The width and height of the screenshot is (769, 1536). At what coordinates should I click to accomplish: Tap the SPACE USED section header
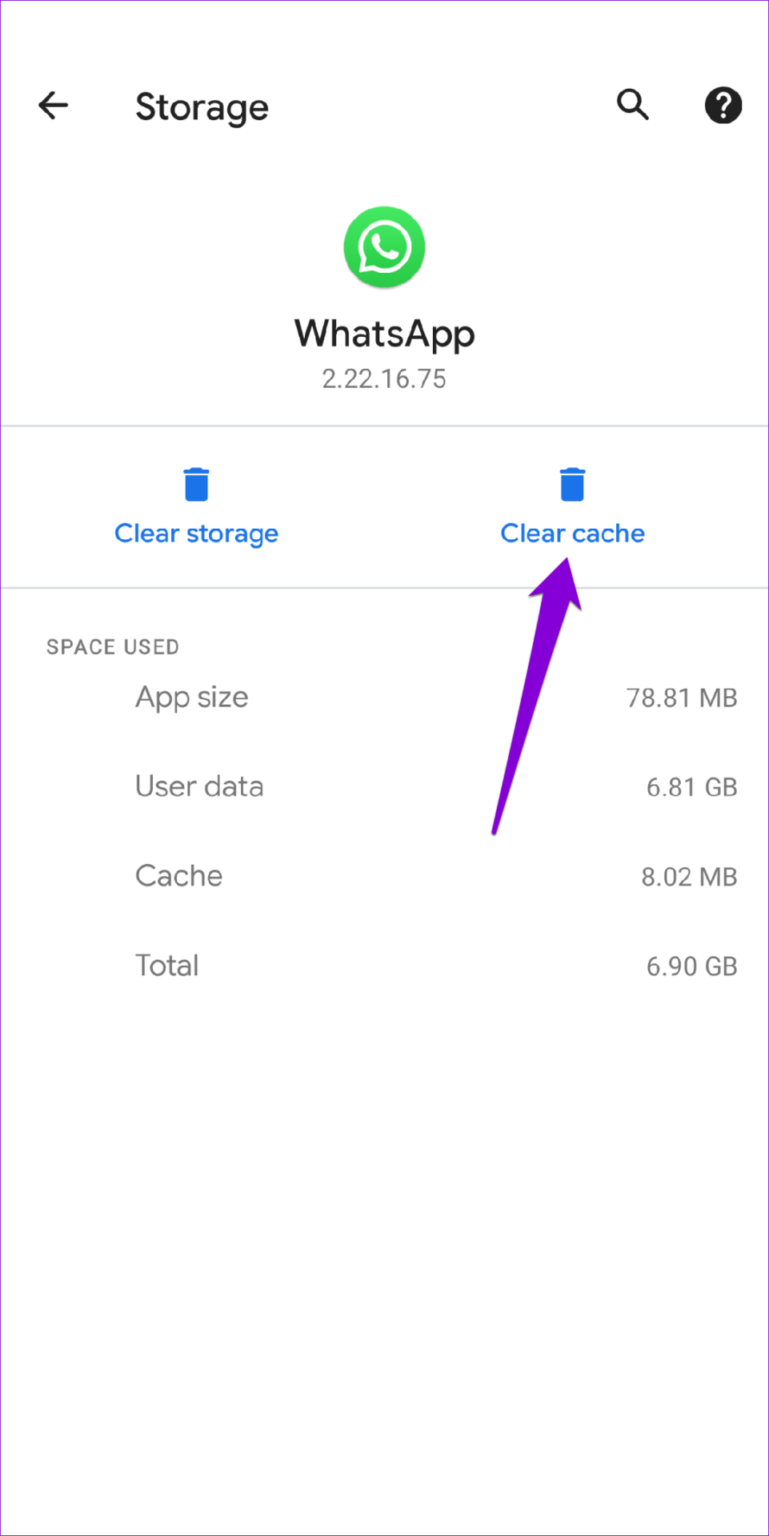coord(112,647)
